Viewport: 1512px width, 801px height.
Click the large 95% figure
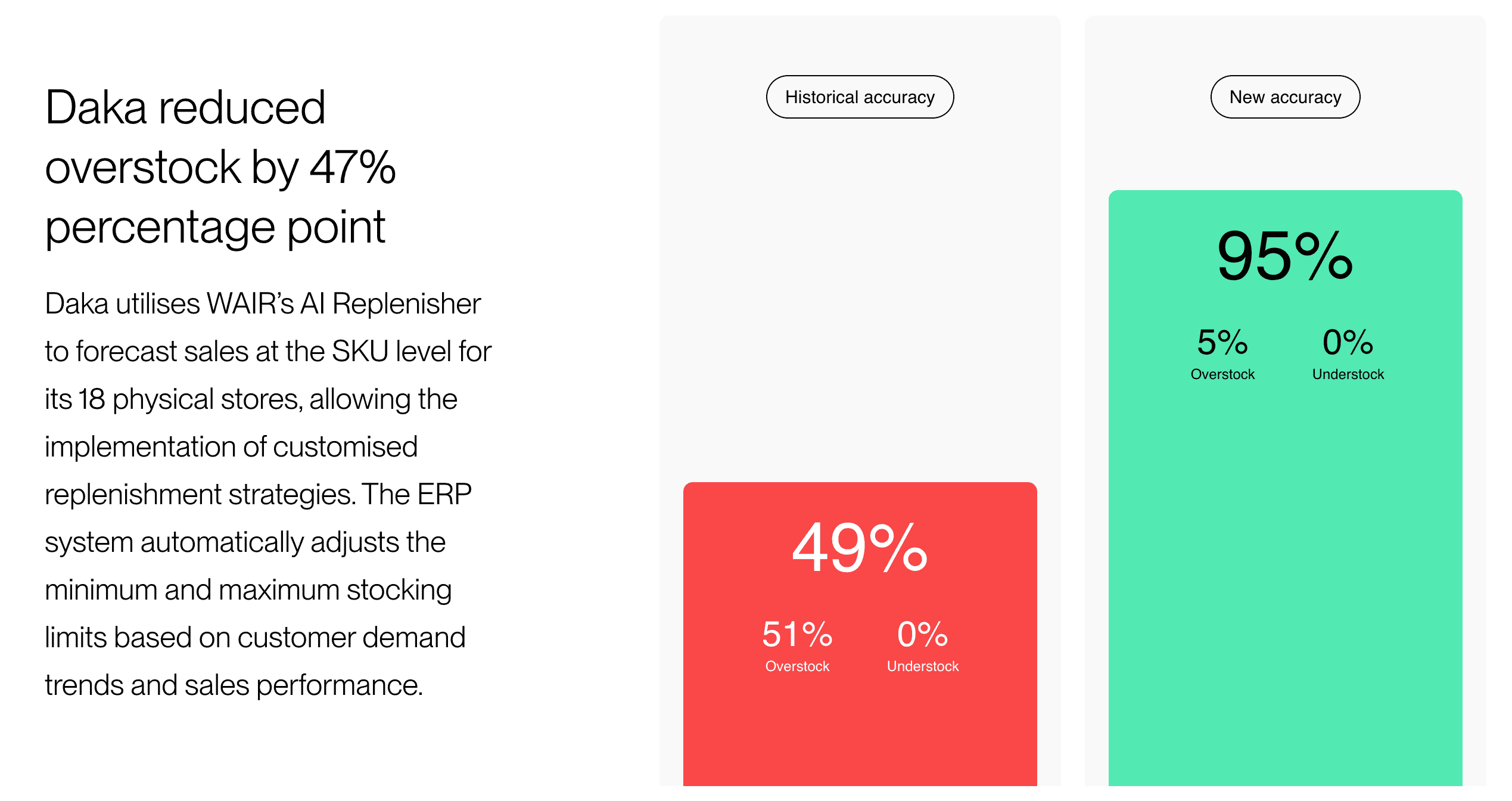(x=1284, y=256)
